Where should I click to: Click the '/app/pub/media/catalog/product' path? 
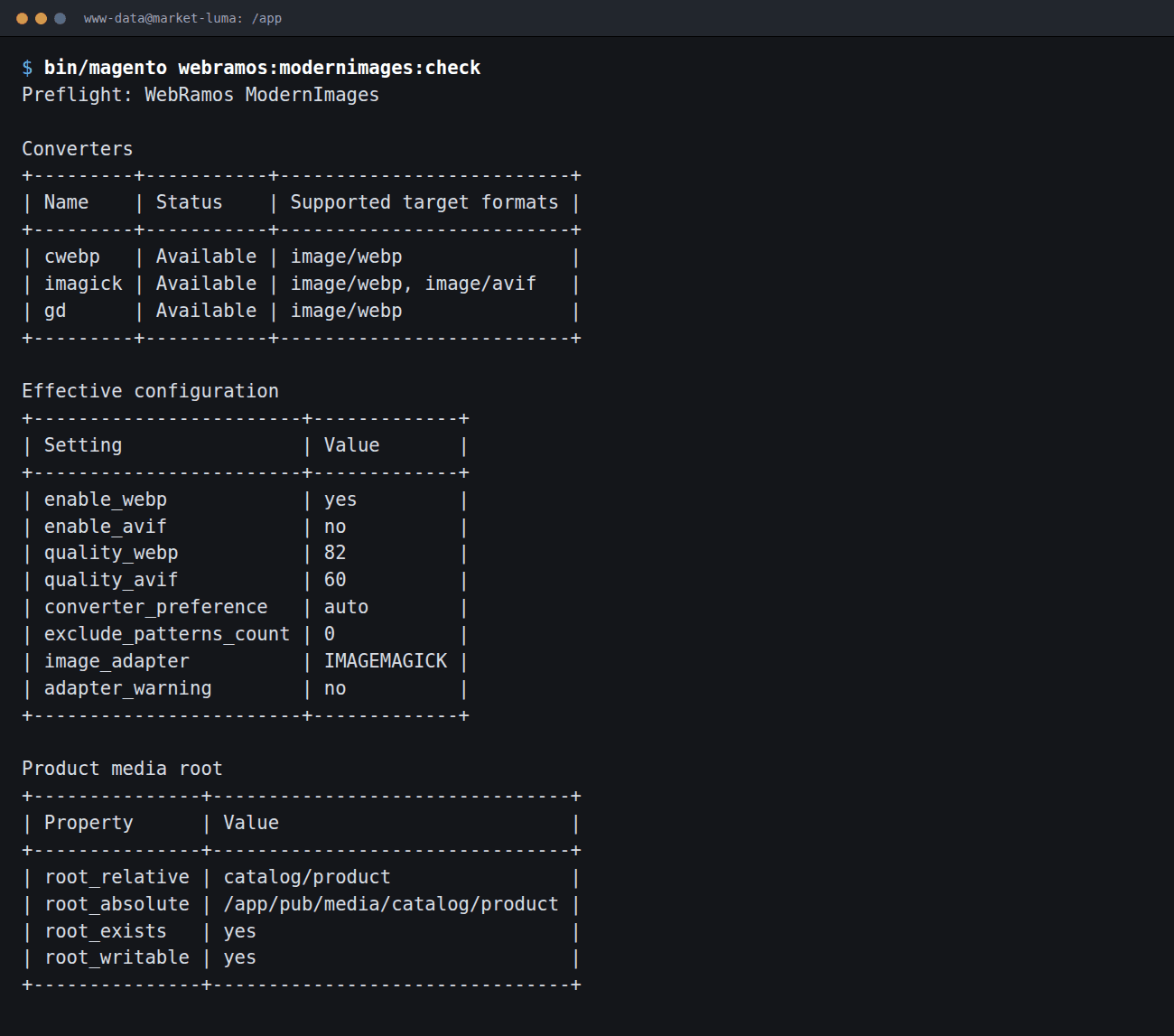[391, 904]
